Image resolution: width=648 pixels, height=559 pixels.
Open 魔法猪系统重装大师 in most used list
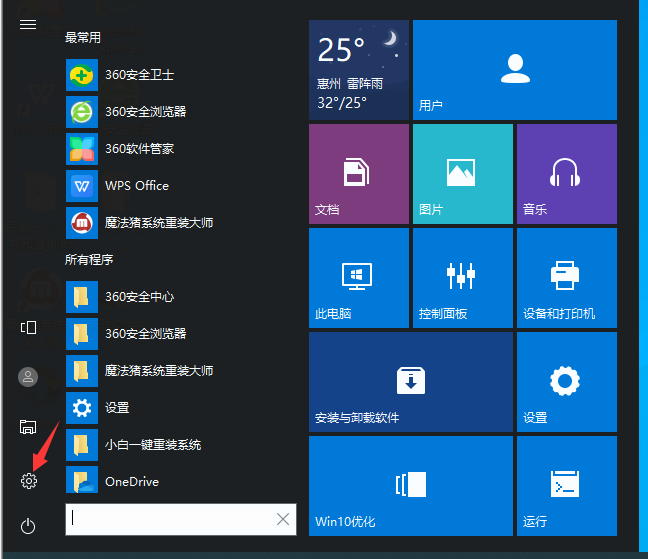(x=140, y=223)
